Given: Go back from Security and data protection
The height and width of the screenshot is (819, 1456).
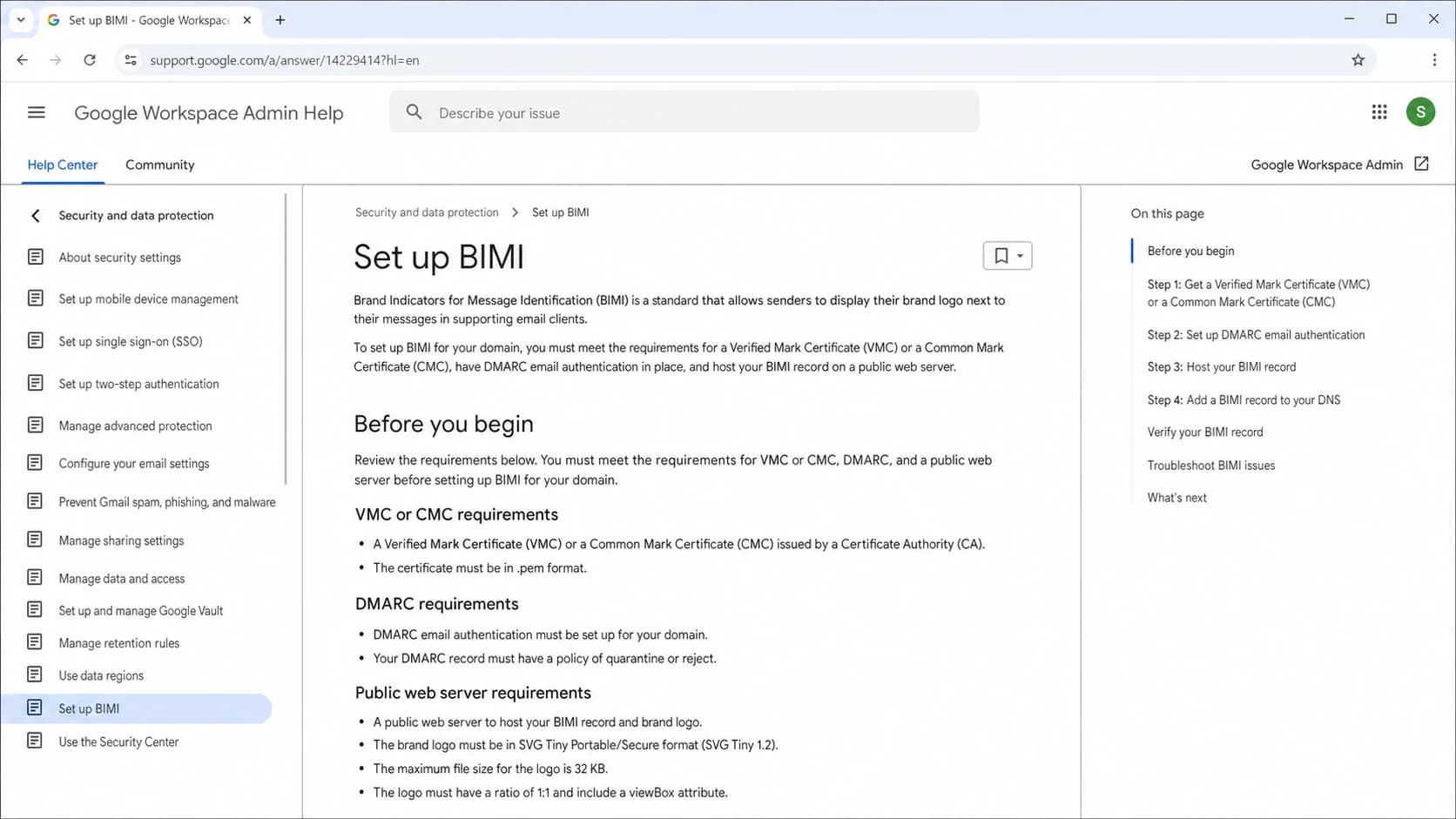Looking at the screenshot, I should [36, 215].
